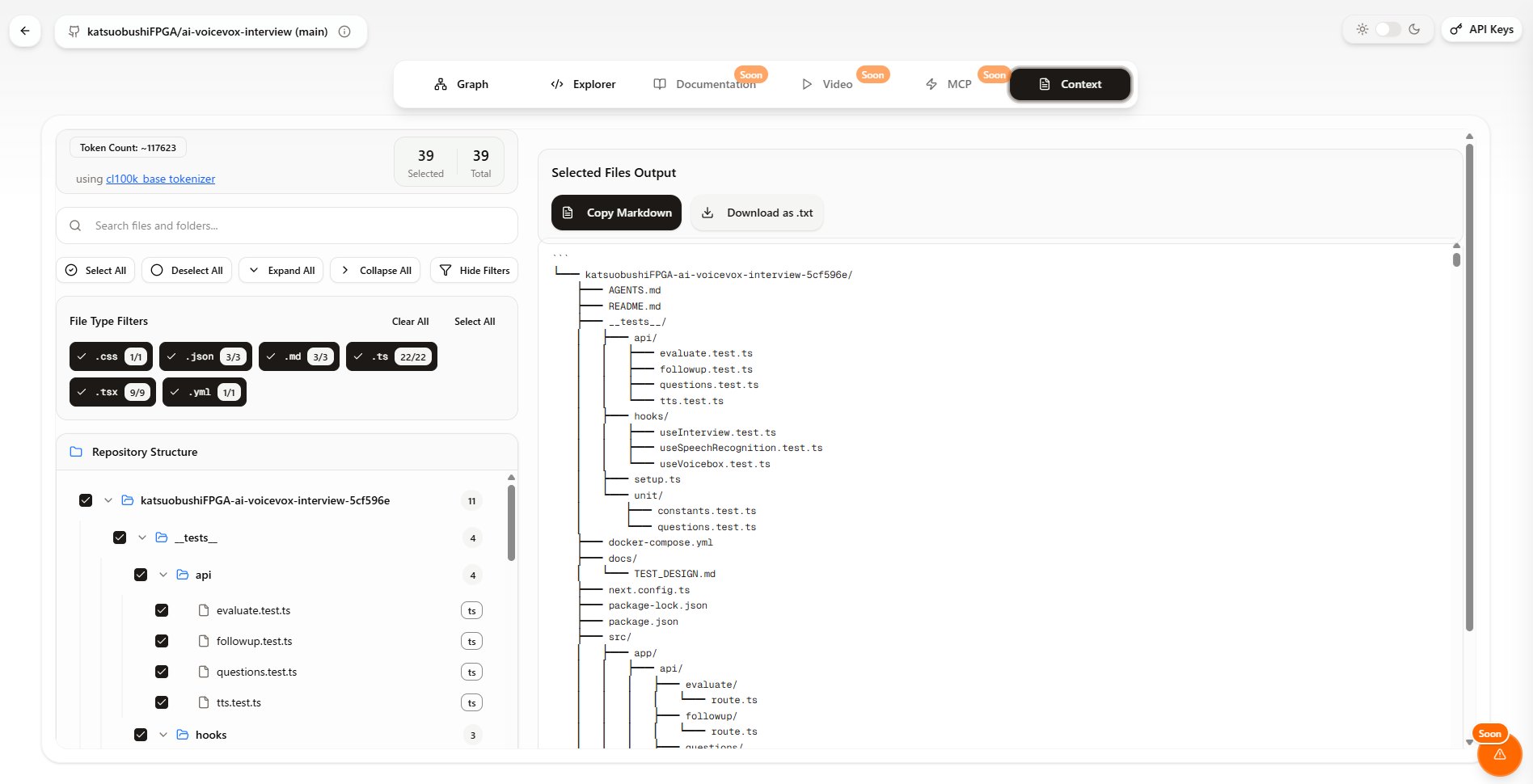This screenshot has height=784, width=1533.
Task: Copy Markdown of selected files
Action: pos(617,213)
